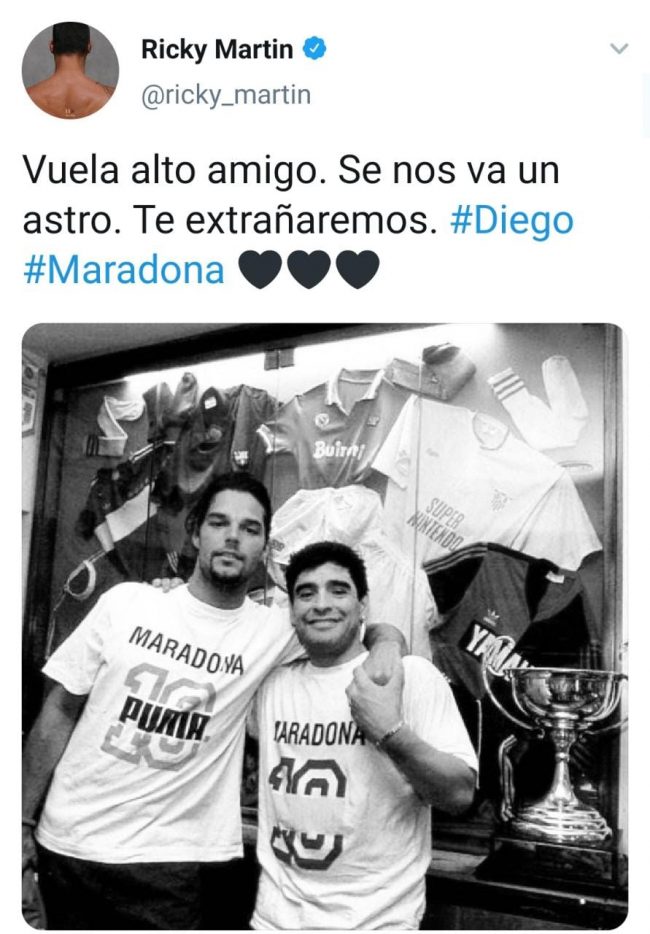Open the tweet options chevron menu
This screenshot has width=650, height=934.
tap(620, 49)
